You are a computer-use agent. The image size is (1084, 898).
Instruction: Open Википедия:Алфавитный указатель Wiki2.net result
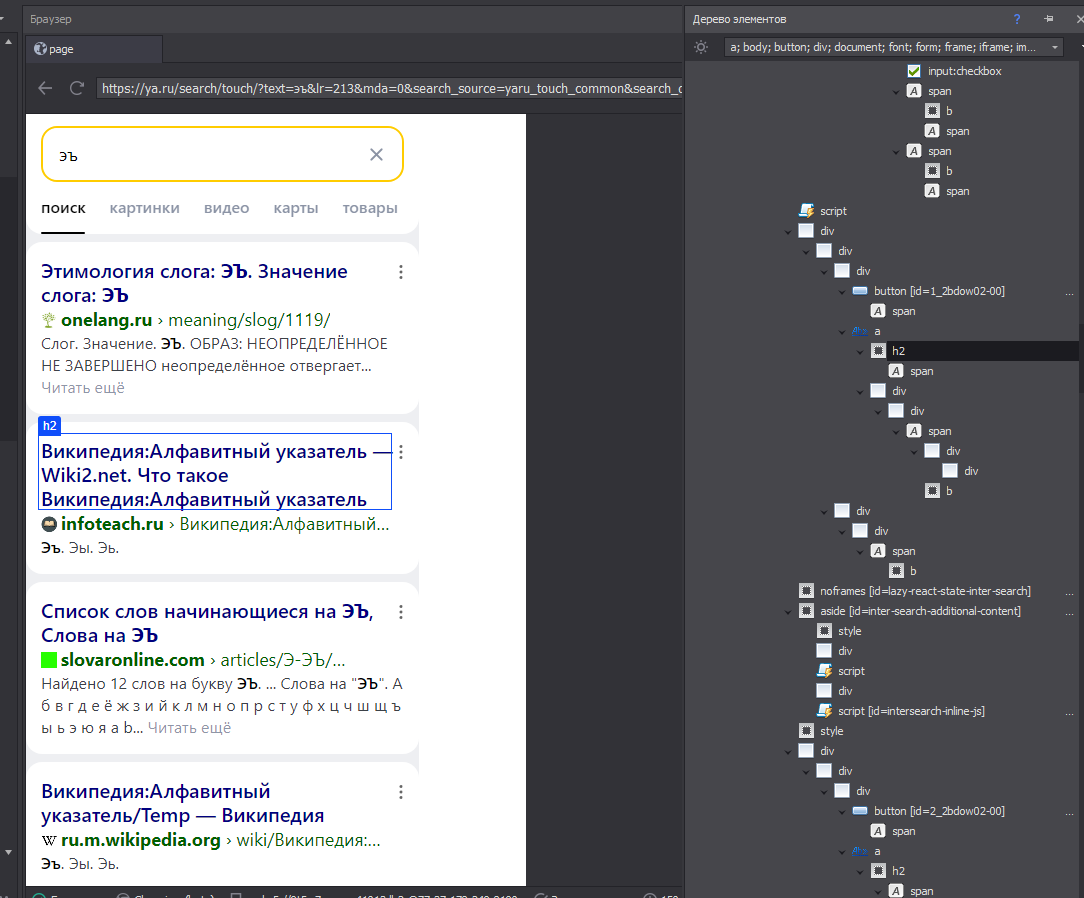[x=215, y=476]
